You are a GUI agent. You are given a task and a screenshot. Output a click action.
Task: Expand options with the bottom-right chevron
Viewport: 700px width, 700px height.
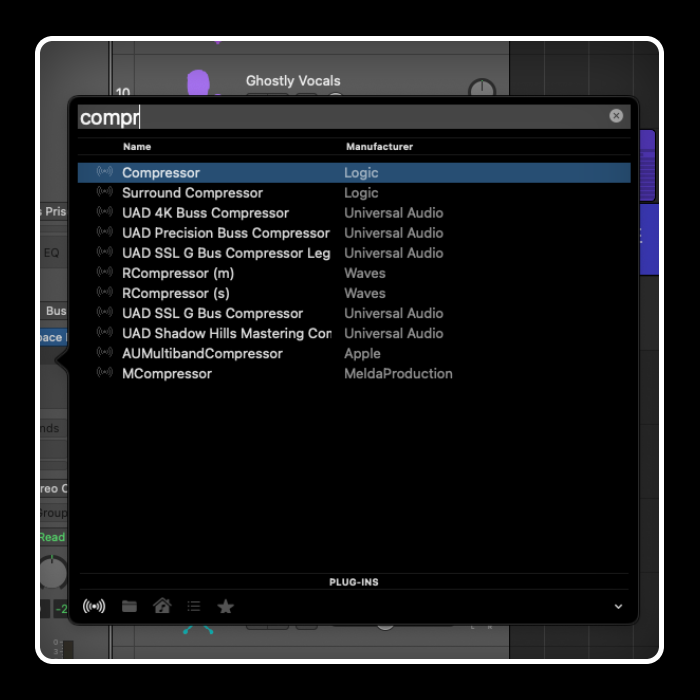pyautogui.click(x=618, y=606)
